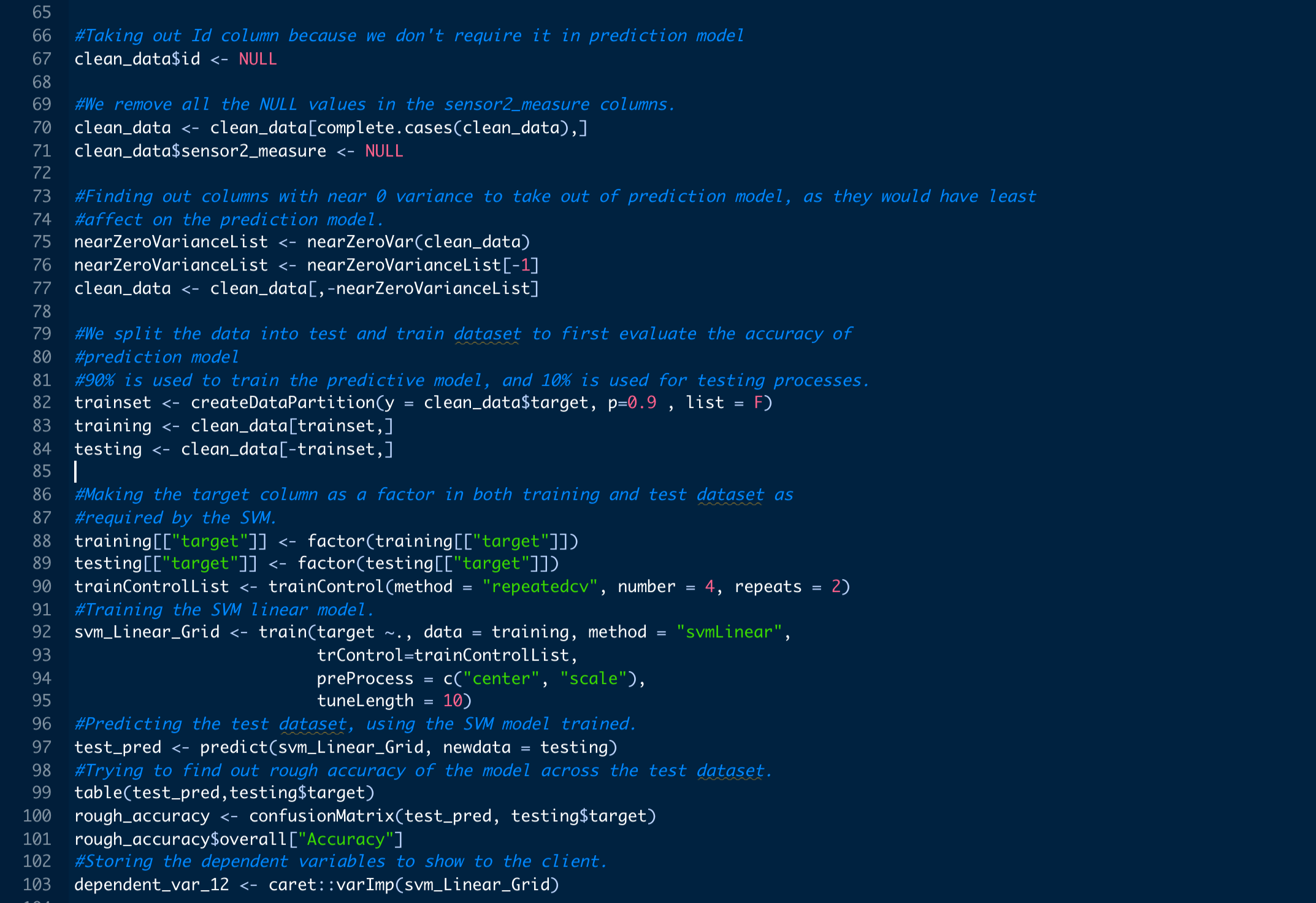Click the "svmLinear" method string
Screen dimensions: 1316x903
pyautogui.click(x=729, y=632)
